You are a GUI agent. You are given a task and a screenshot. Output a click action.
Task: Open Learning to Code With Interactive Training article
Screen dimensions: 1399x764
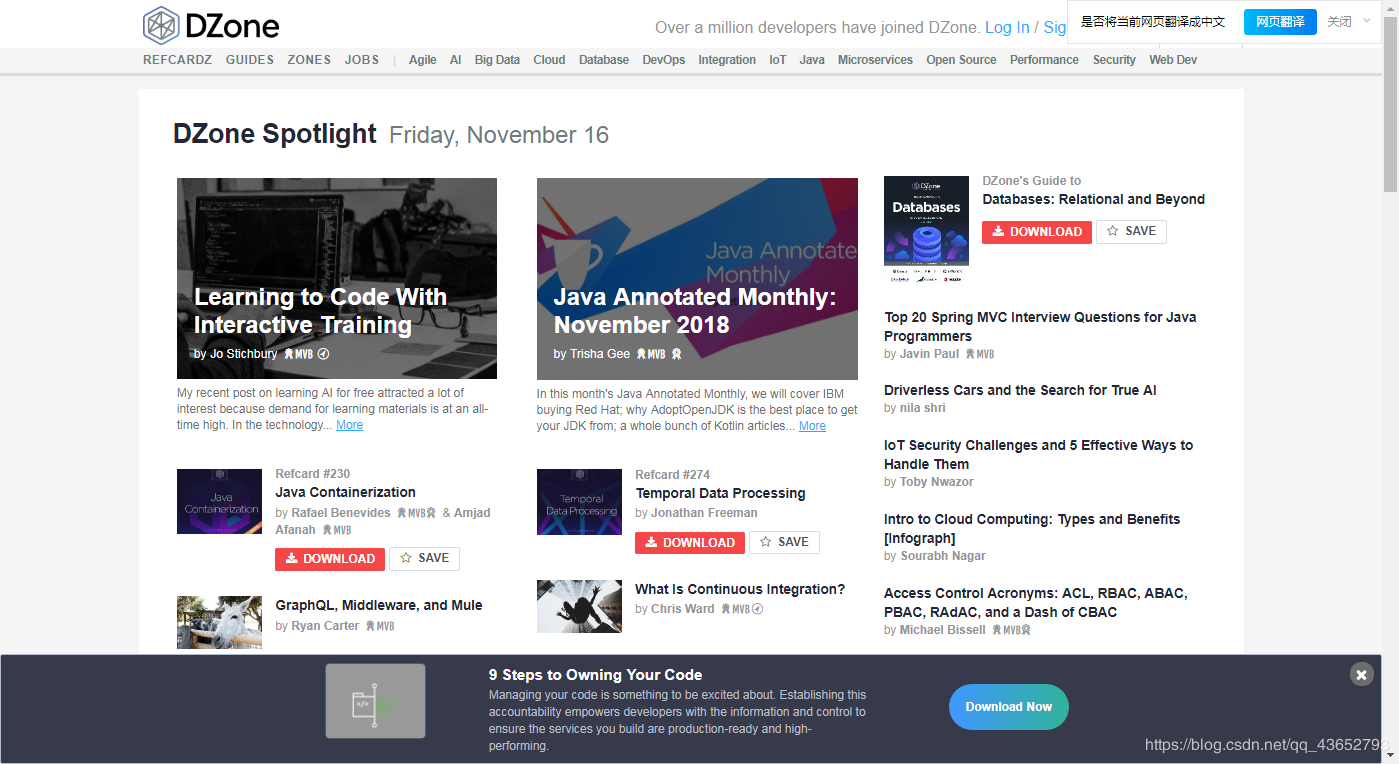tap(320, 311)
